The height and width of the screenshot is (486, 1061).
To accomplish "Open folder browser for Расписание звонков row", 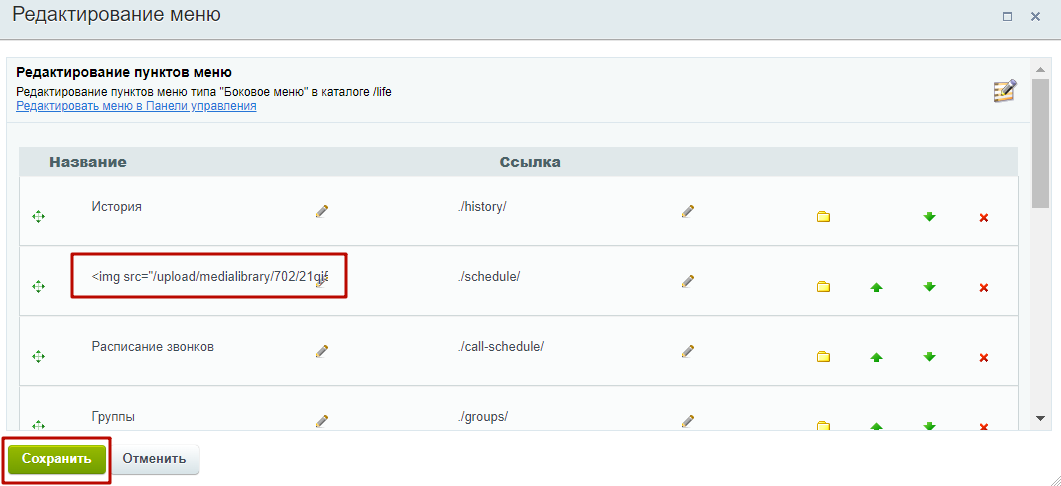I will click(x=823, y=357).
